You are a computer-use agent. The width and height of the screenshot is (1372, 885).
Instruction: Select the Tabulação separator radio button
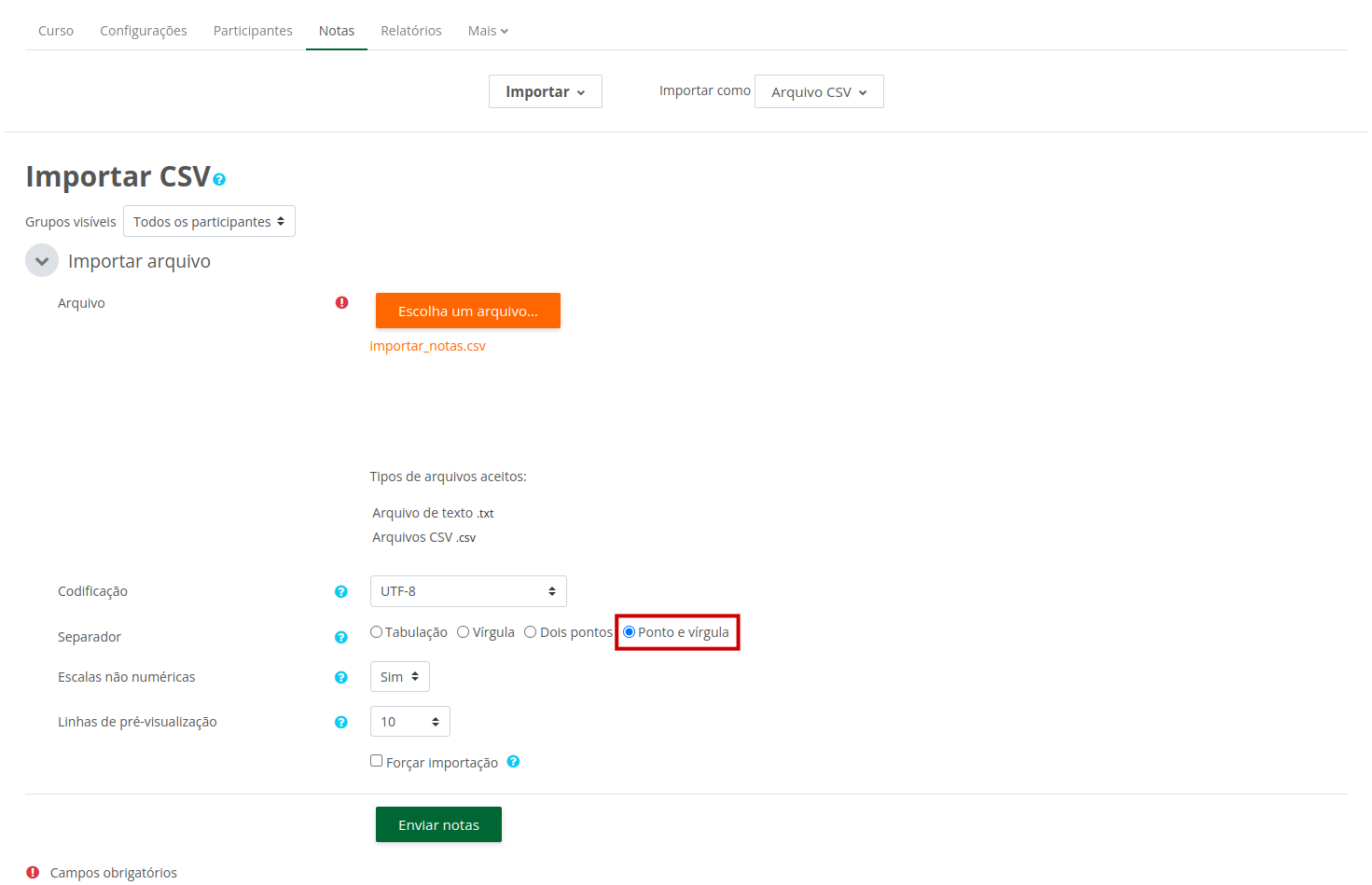tap(377, 631)
